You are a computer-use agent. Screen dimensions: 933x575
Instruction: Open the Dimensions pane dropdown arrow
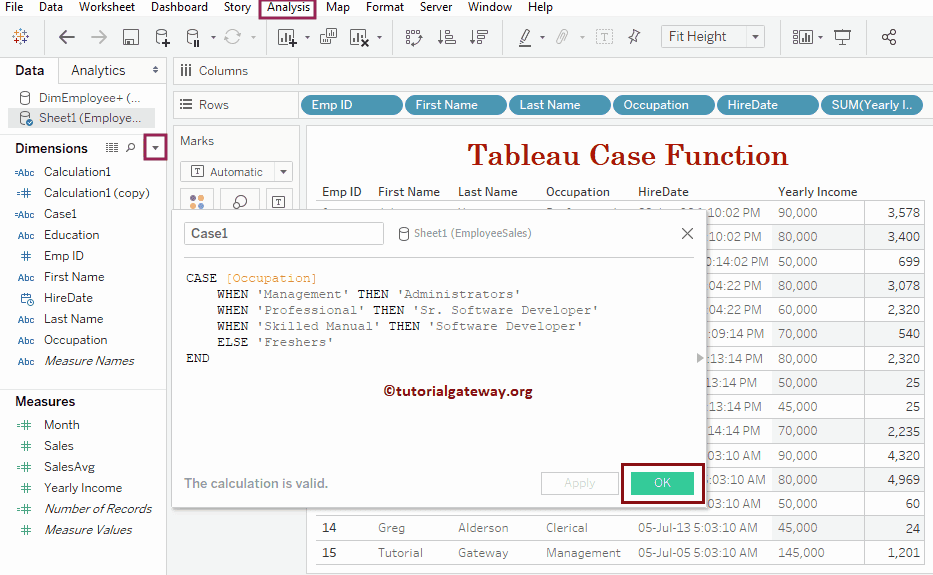(x=155, y=148)
